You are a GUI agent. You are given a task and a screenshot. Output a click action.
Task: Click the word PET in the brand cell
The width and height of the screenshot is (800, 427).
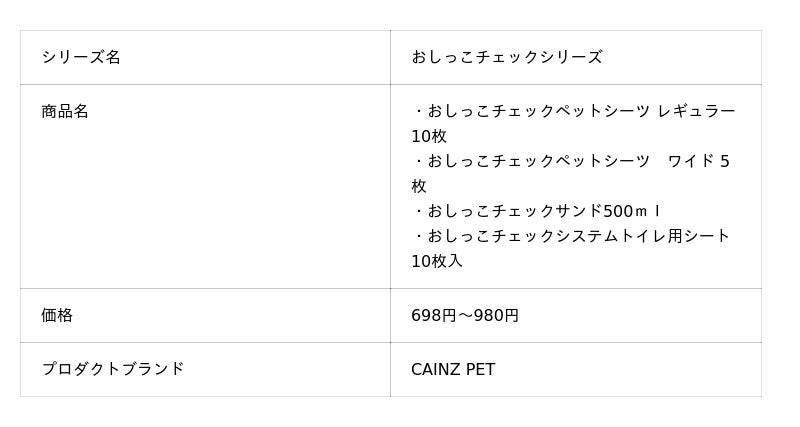pyautogui.click(x=481, y=370)
